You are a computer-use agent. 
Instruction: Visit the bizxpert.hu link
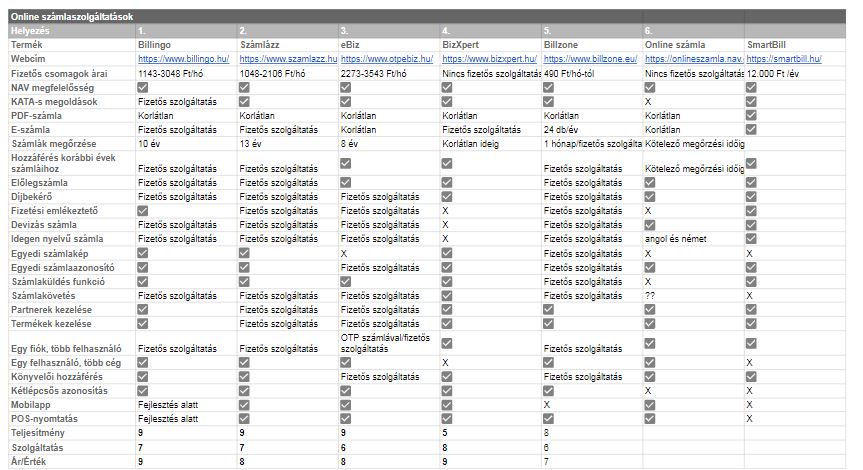tap(488, 60)
